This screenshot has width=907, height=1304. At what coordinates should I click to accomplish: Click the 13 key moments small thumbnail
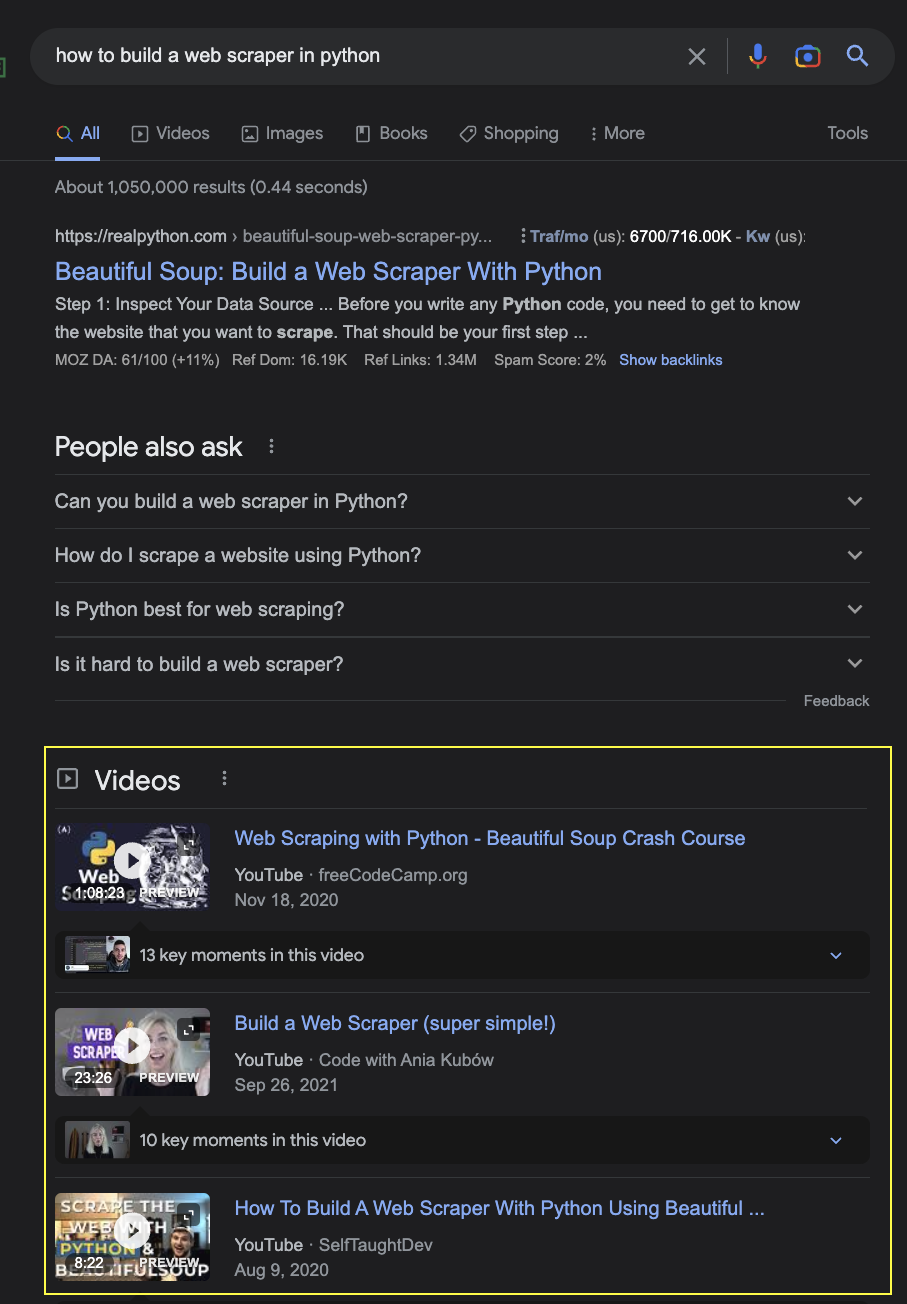[x=97, y=955]
